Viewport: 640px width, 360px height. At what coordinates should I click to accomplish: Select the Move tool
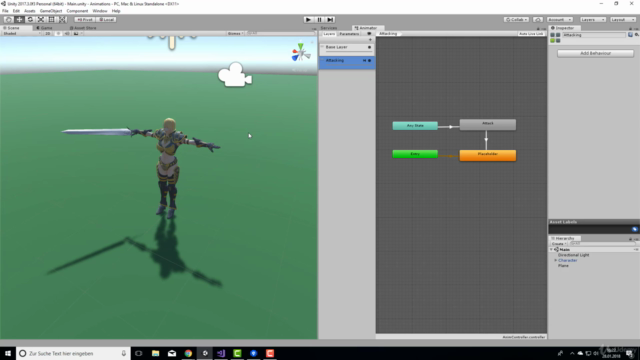pyautogui.click(x=19, y=20)
